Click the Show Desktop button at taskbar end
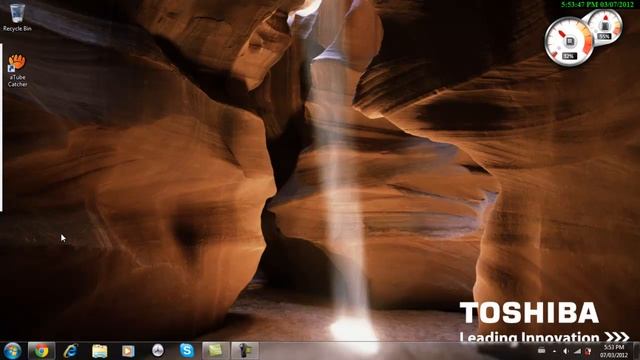The width and height of the screenshot is (640, 360). point(636,351)
